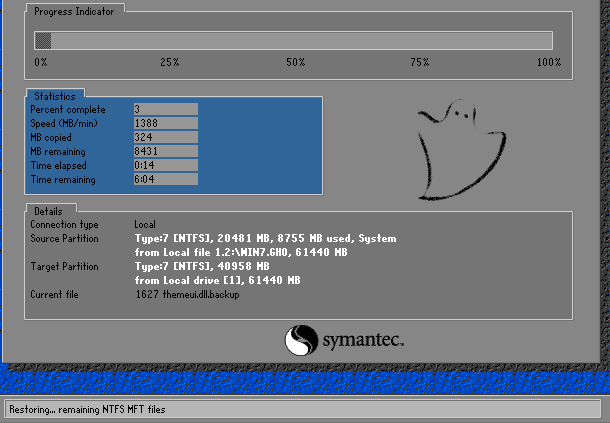Click the Symantec wordmark text
Screen dimensions: 610x423
tap(363, 342)
